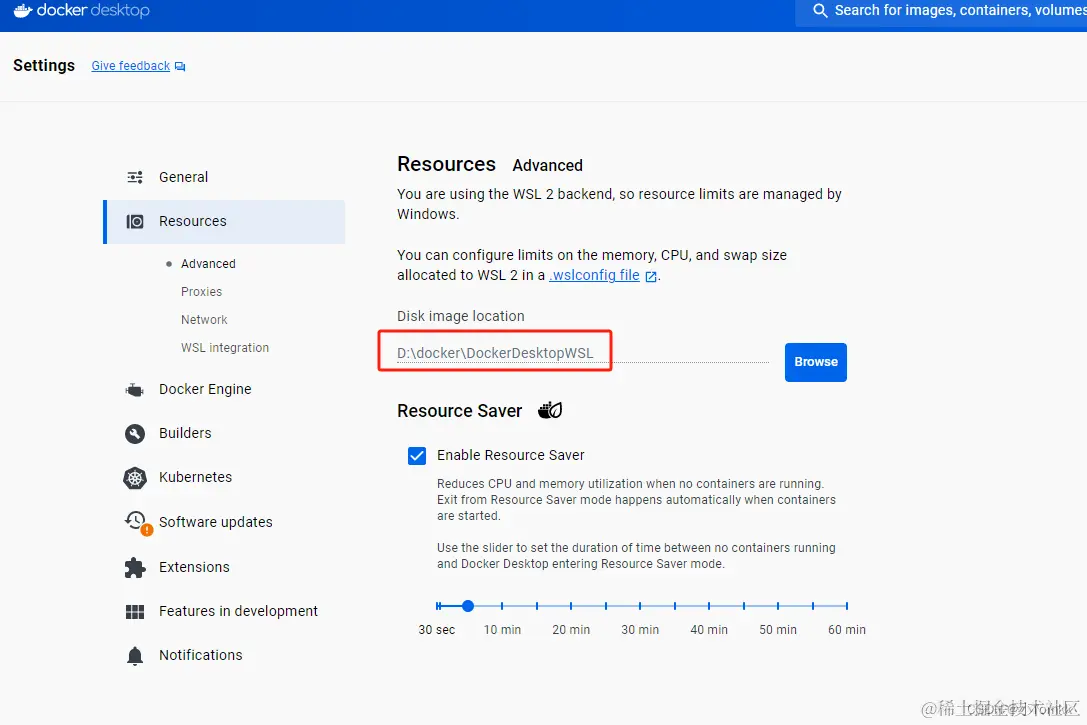The height and width of the screenshot is (725, 1087).
Task: Click the Extensions puzzle piece icon
Action: pos(135,568)
